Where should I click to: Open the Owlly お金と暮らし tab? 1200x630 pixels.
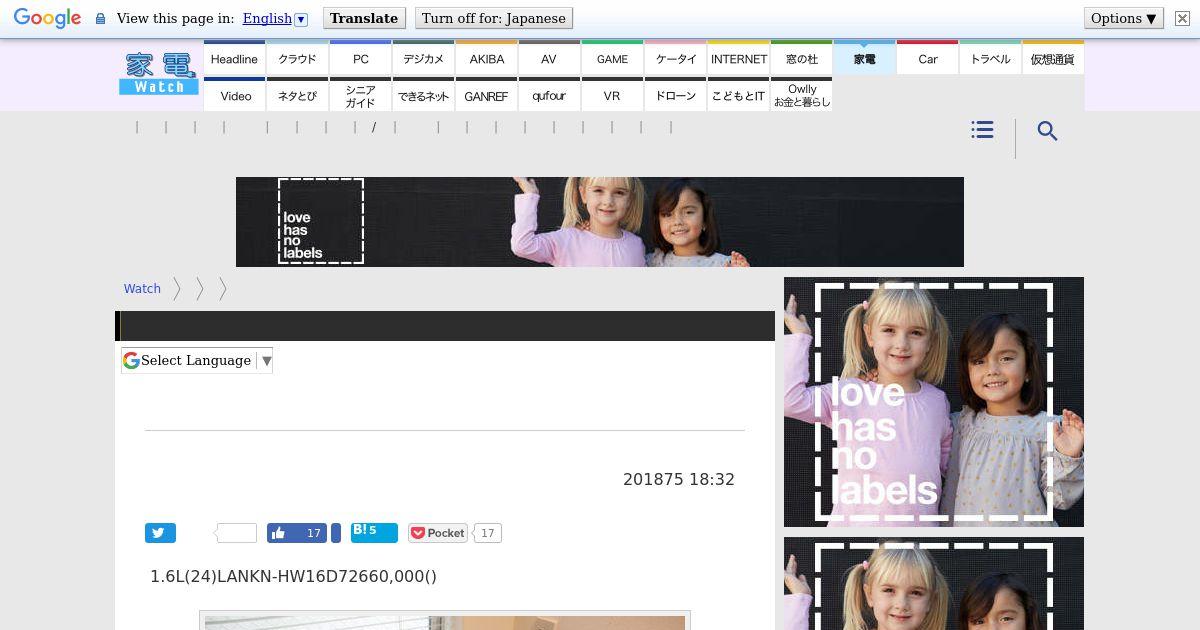(801, 95)
